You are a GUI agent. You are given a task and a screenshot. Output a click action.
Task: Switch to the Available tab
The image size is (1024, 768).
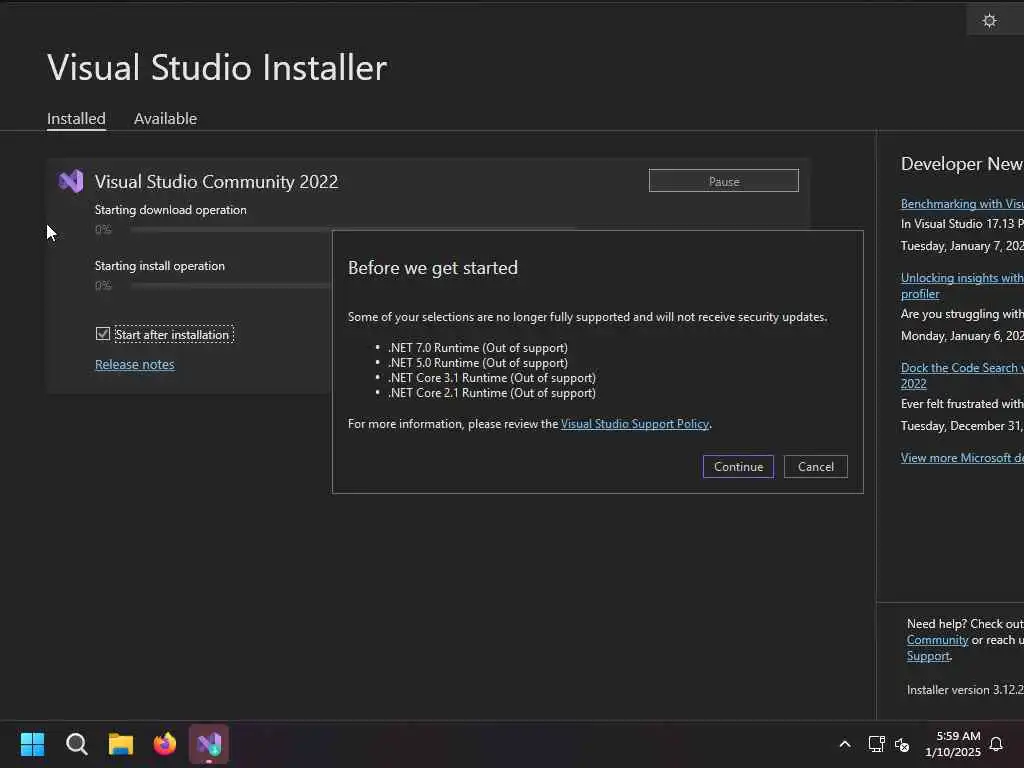pos(165,119)
